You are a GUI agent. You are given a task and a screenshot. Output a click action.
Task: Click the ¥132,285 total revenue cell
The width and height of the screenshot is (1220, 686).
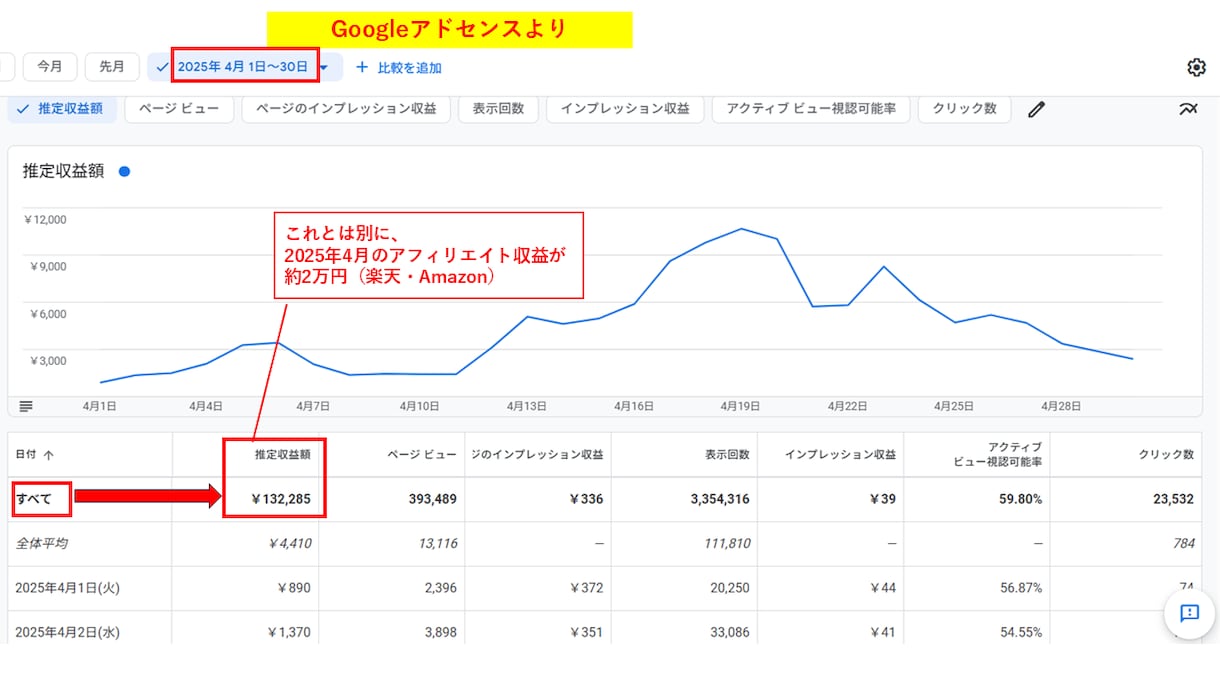pyautogui.click(x=280, y=499)
